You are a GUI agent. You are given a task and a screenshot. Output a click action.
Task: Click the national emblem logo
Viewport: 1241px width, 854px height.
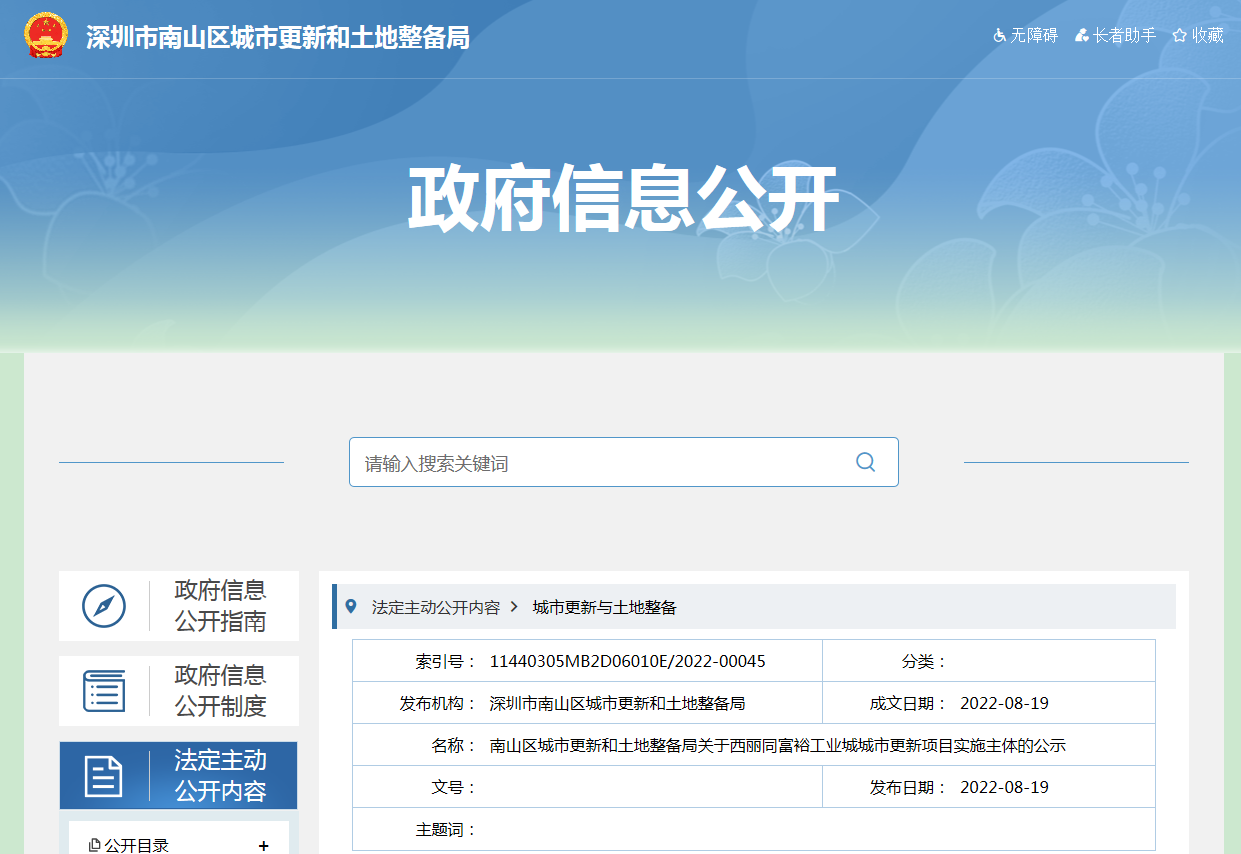44,36
